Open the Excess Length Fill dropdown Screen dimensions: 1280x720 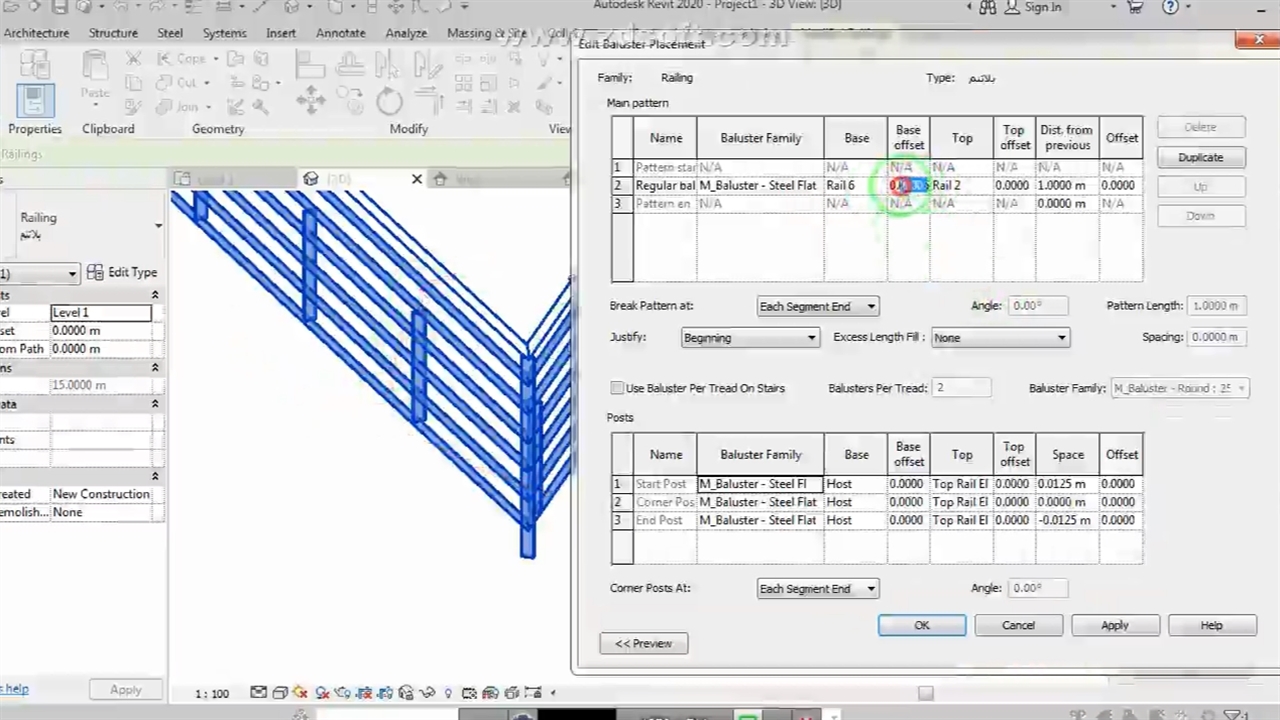pos(1000,338)
